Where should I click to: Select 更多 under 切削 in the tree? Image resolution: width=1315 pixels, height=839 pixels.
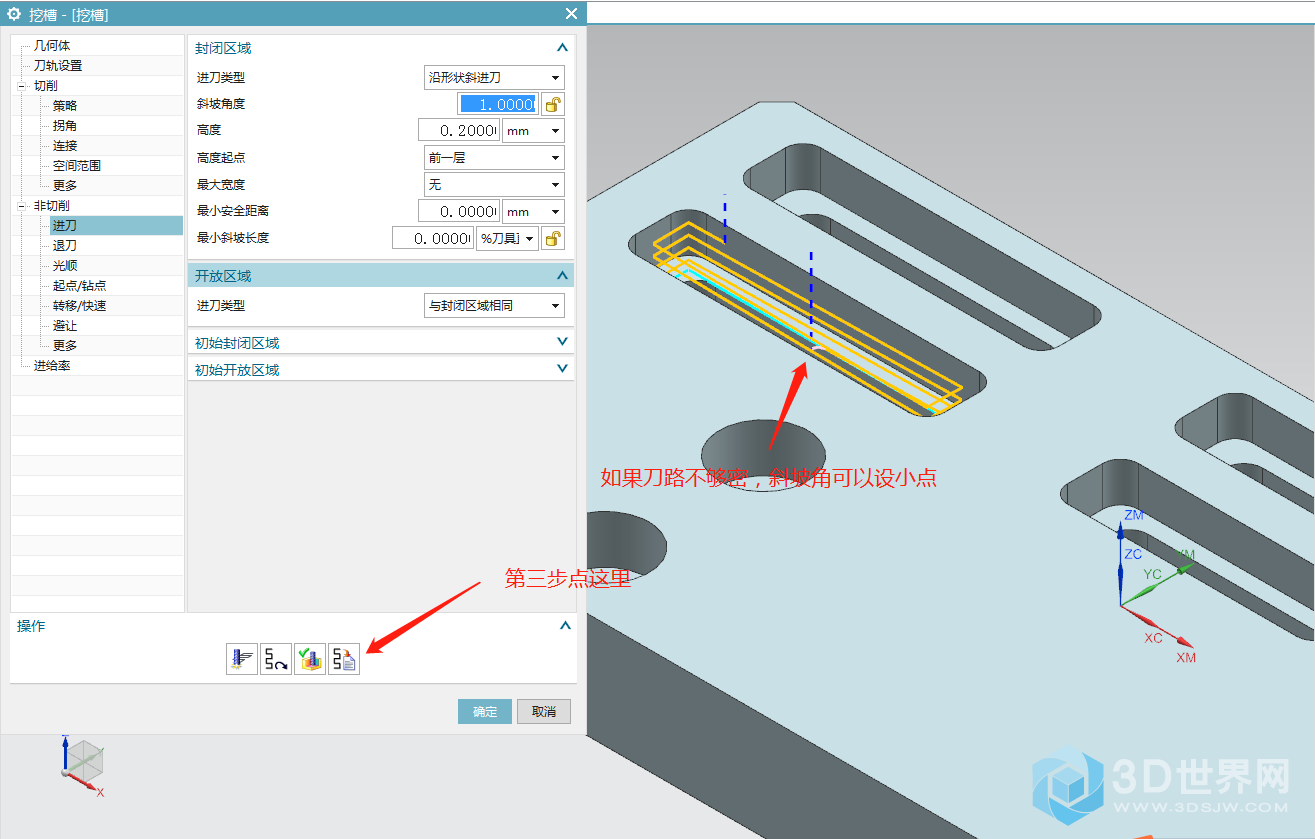[x=65, y=186]
